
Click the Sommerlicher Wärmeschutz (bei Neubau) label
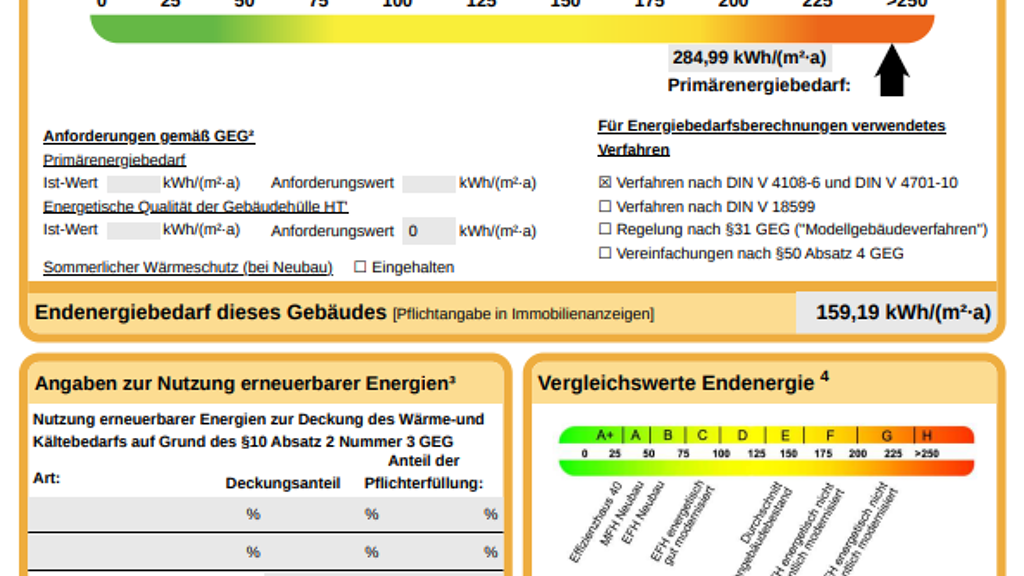188,268
